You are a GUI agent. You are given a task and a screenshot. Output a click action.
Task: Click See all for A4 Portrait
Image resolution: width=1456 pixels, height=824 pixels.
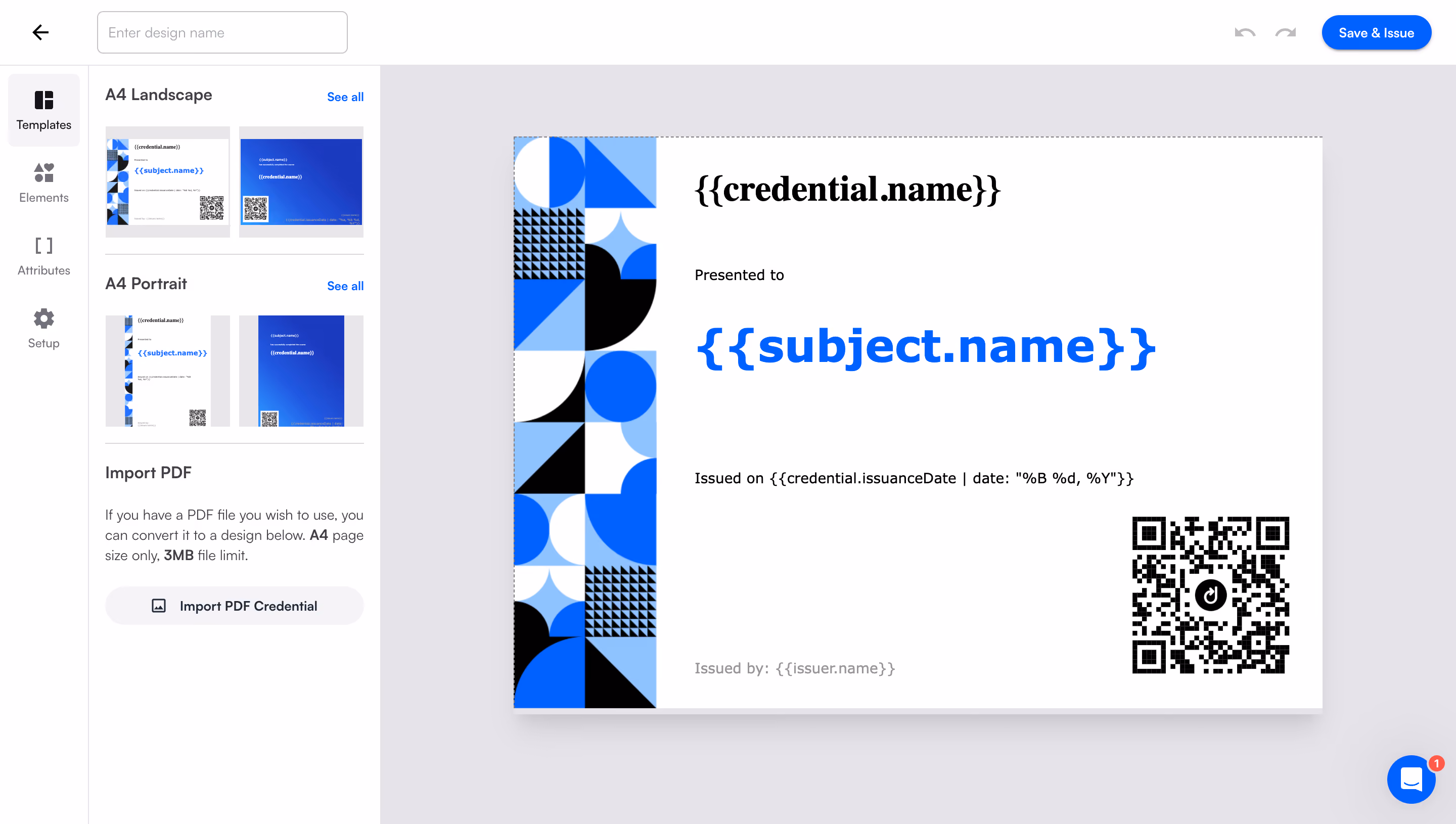pos(345,286)
